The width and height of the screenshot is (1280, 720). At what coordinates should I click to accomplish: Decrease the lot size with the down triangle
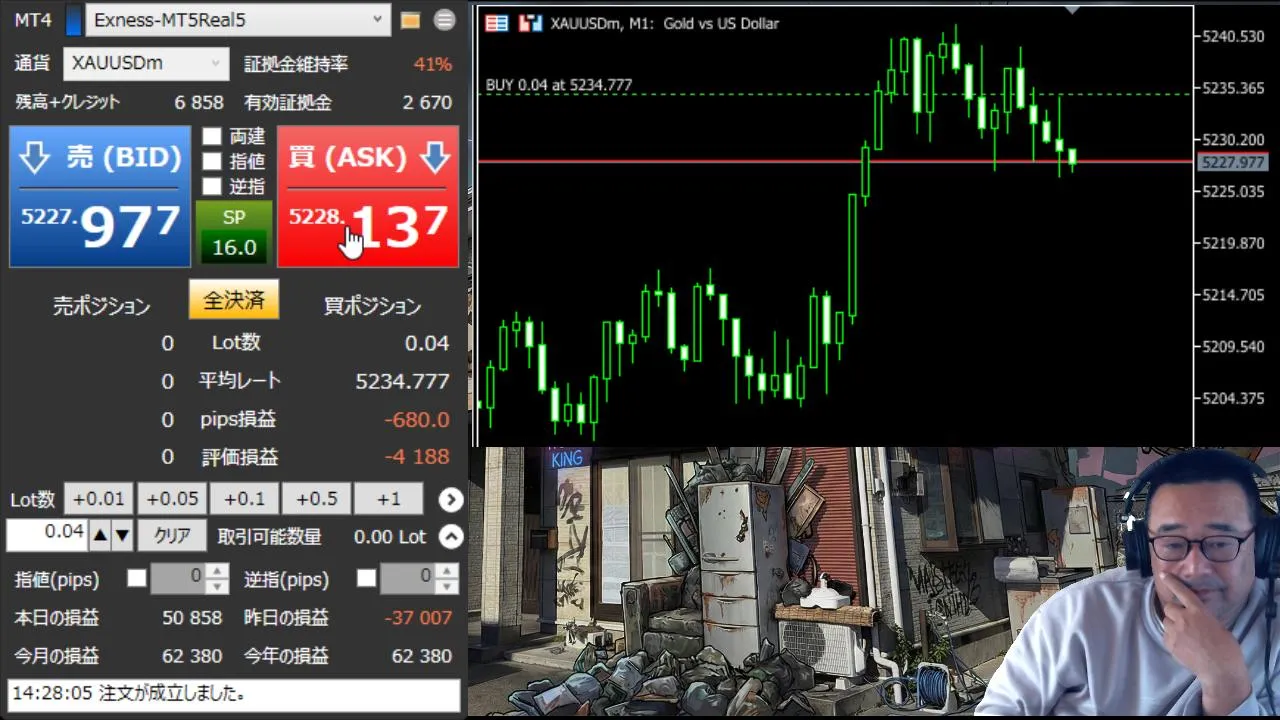click(122, 536)
